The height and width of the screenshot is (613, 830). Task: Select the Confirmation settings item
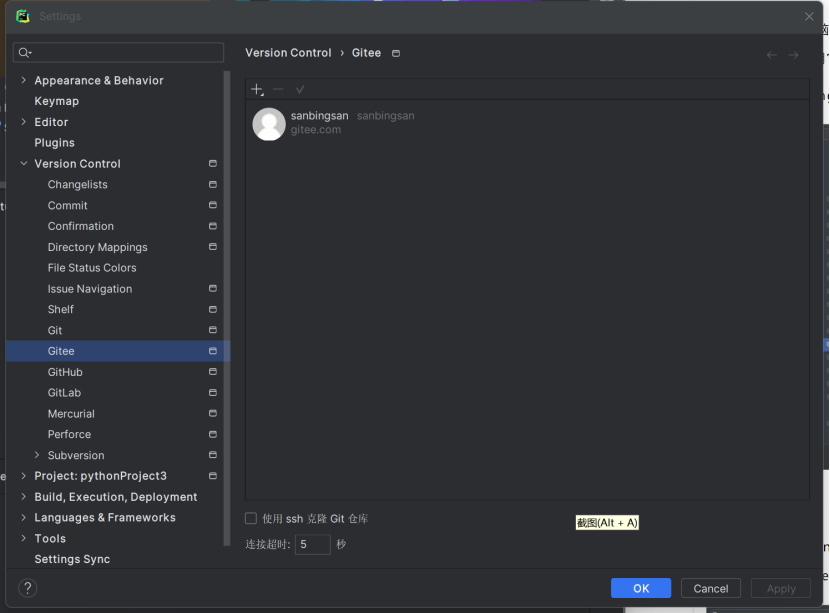click(80, 226)
